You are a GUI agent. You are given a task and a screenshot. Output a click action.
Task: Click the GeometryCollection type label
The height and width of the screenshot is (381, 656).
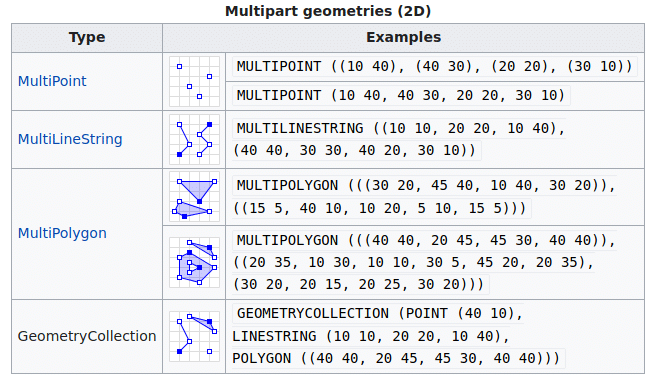click(x=87, y=336)
